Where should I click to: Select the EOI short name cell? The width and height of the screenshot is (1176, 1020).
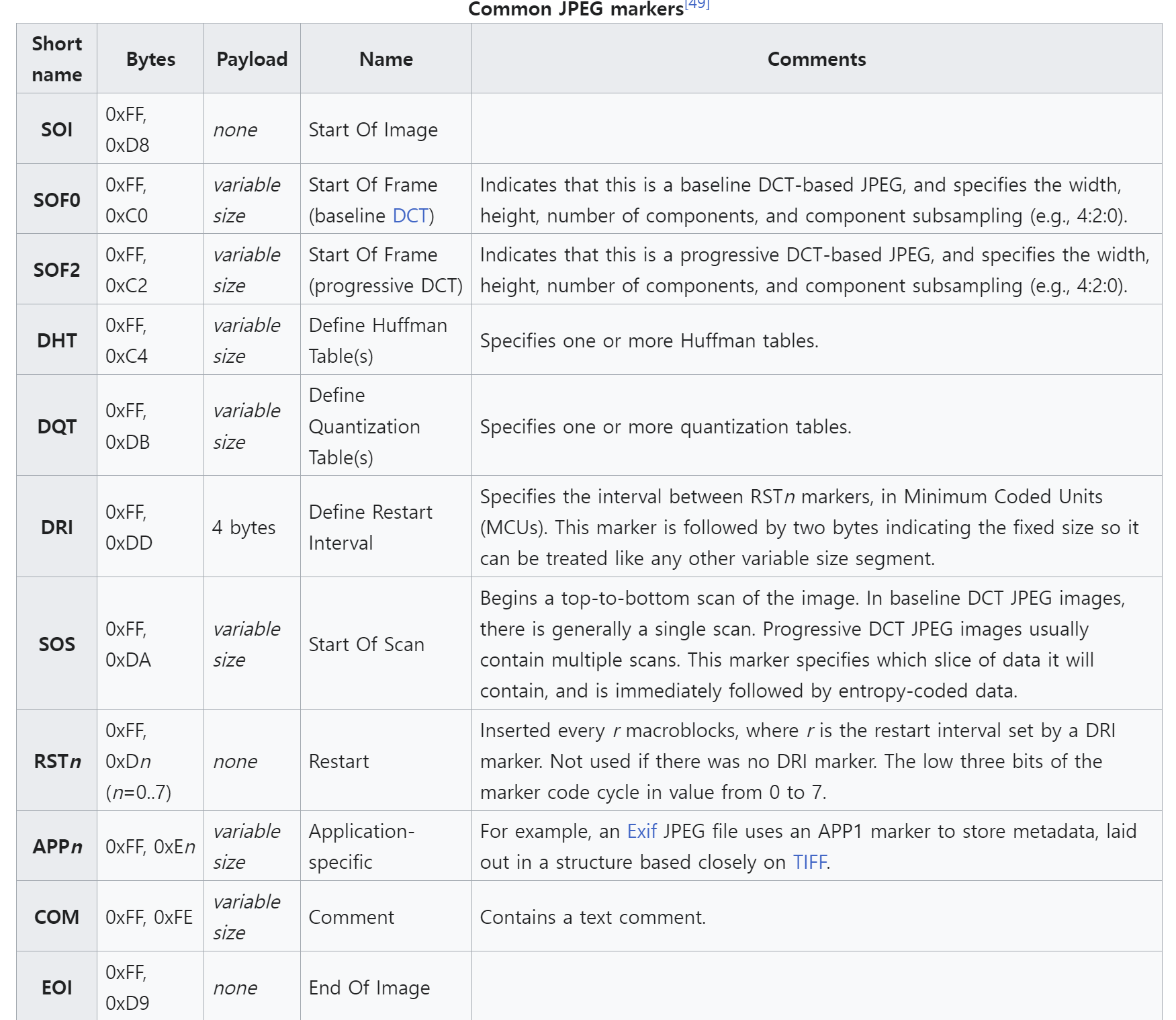(57, 987)
